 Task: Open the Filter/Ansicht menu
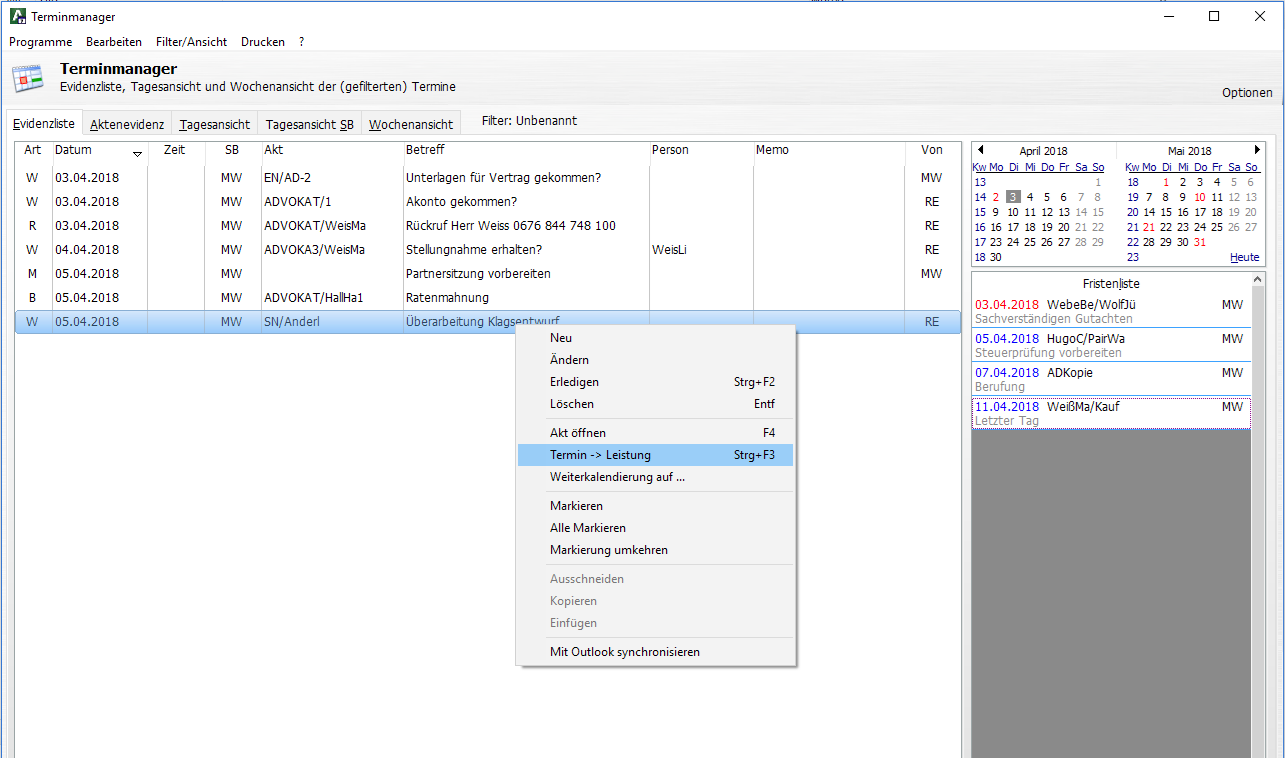[x=191, y=42]
